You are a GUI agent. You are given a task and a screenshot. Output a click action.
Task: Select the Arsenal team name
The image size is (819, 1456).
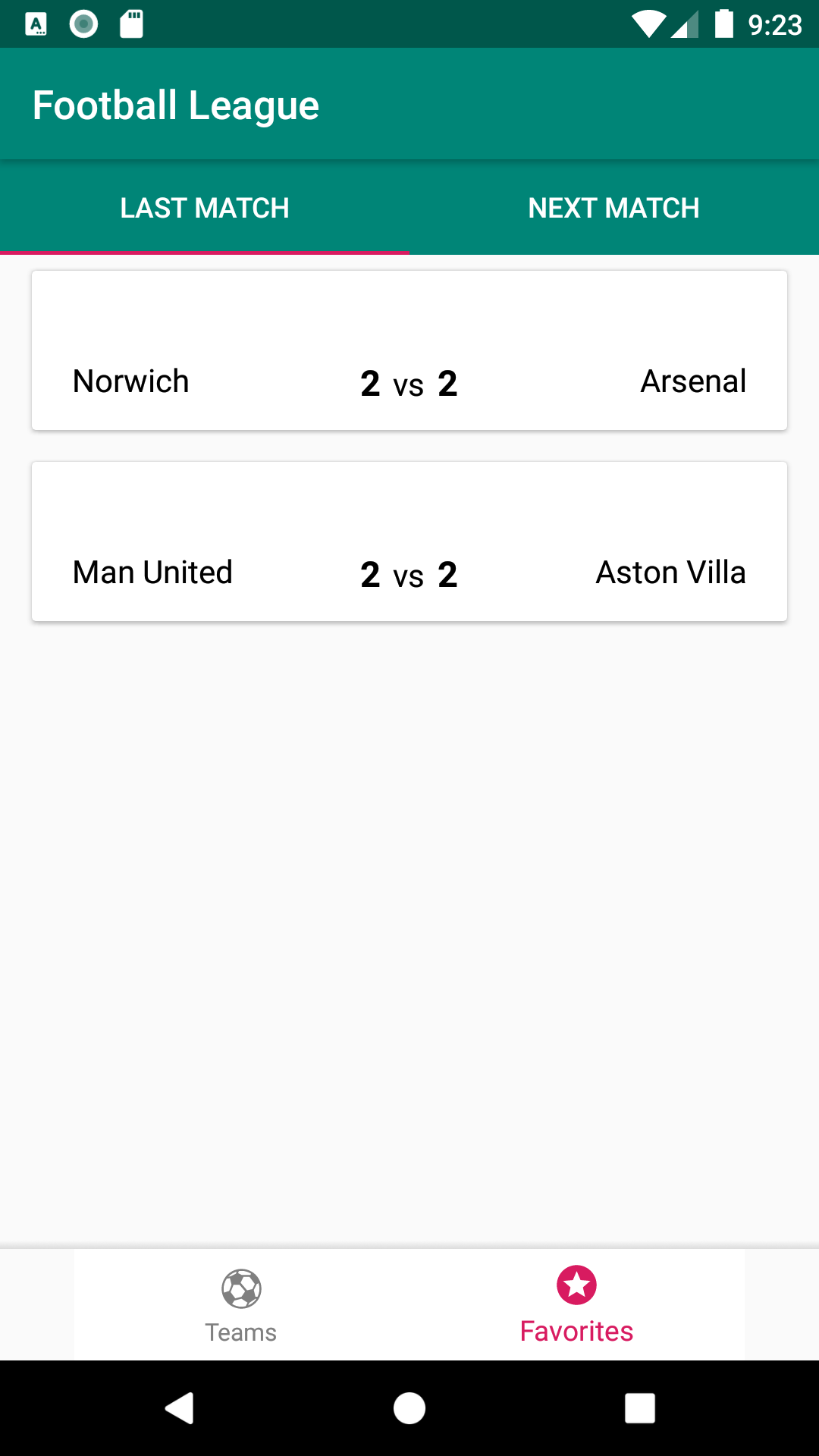693,381
